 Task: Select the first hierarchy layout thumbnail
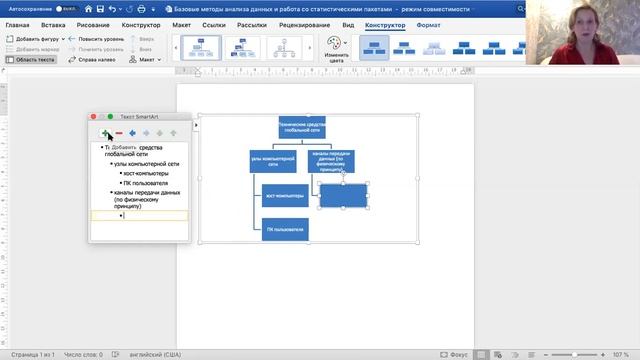point(201,48)
